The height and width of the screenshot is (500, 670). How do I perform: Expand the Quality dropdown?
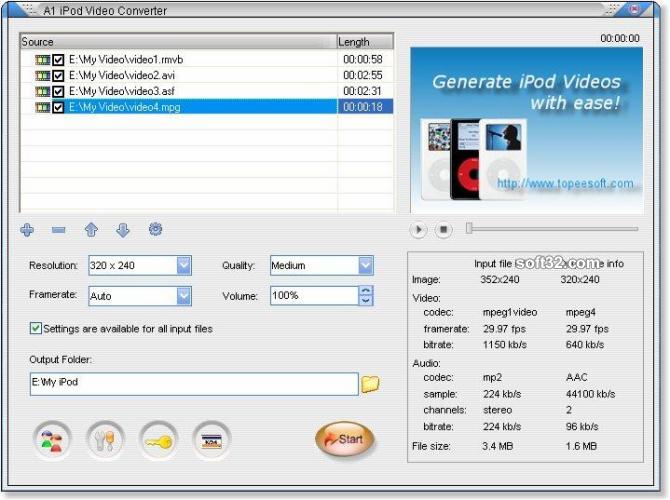pyautogui.click(x=366, y=265)
